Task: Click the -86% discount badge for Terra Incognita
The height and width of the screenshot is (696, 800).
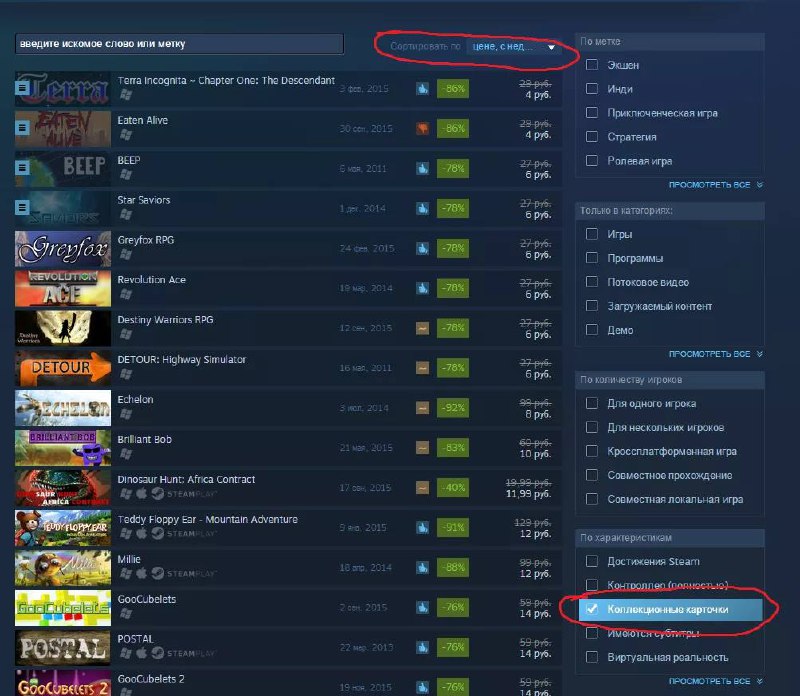Action: [x=453, y=89]
